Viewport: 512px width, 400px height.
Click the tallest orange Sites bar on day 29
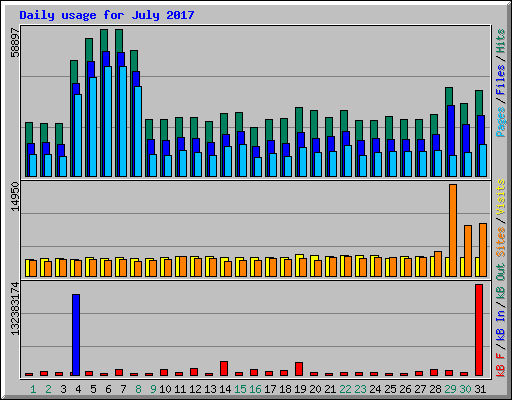(453, 230)
